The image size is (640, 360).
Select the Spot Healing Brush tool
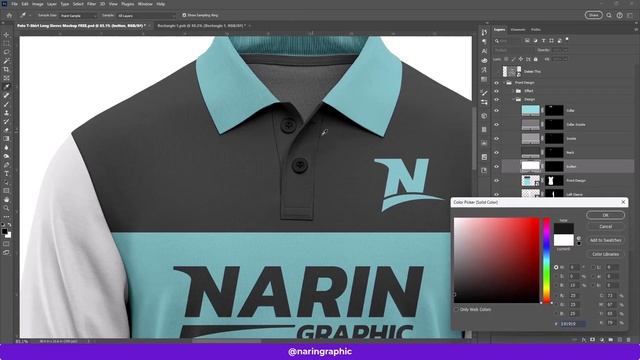pyautogui.click(x=6, y=96)
